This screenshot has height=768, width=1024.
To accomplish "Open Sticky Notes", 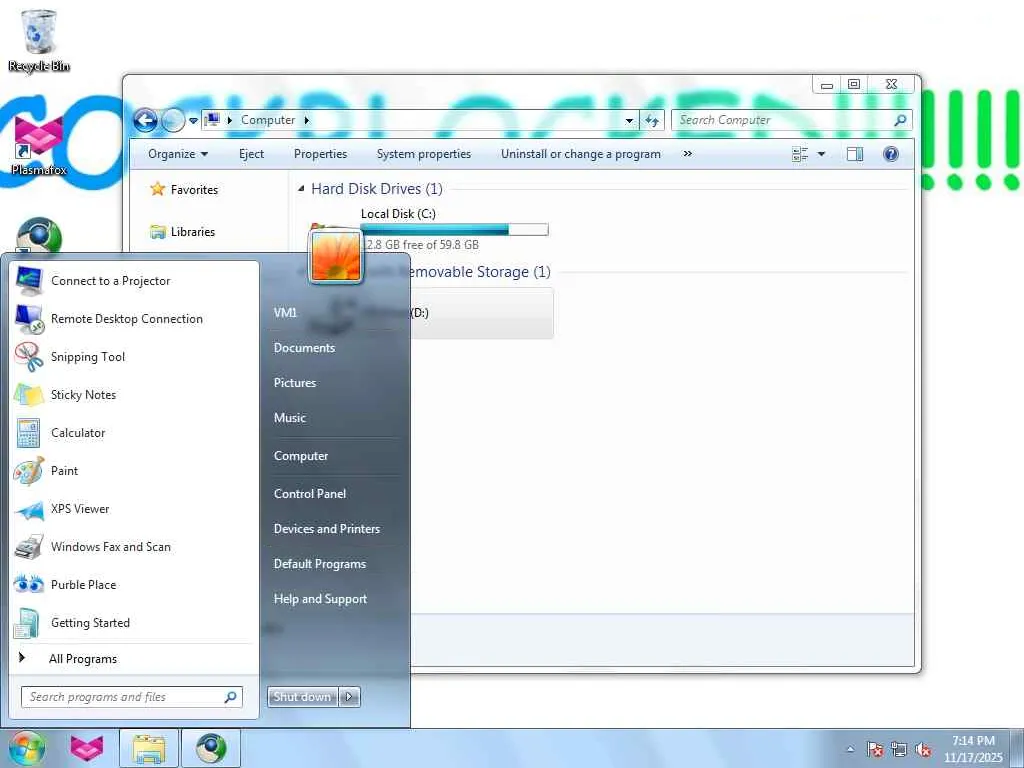I will click(134, 394).
